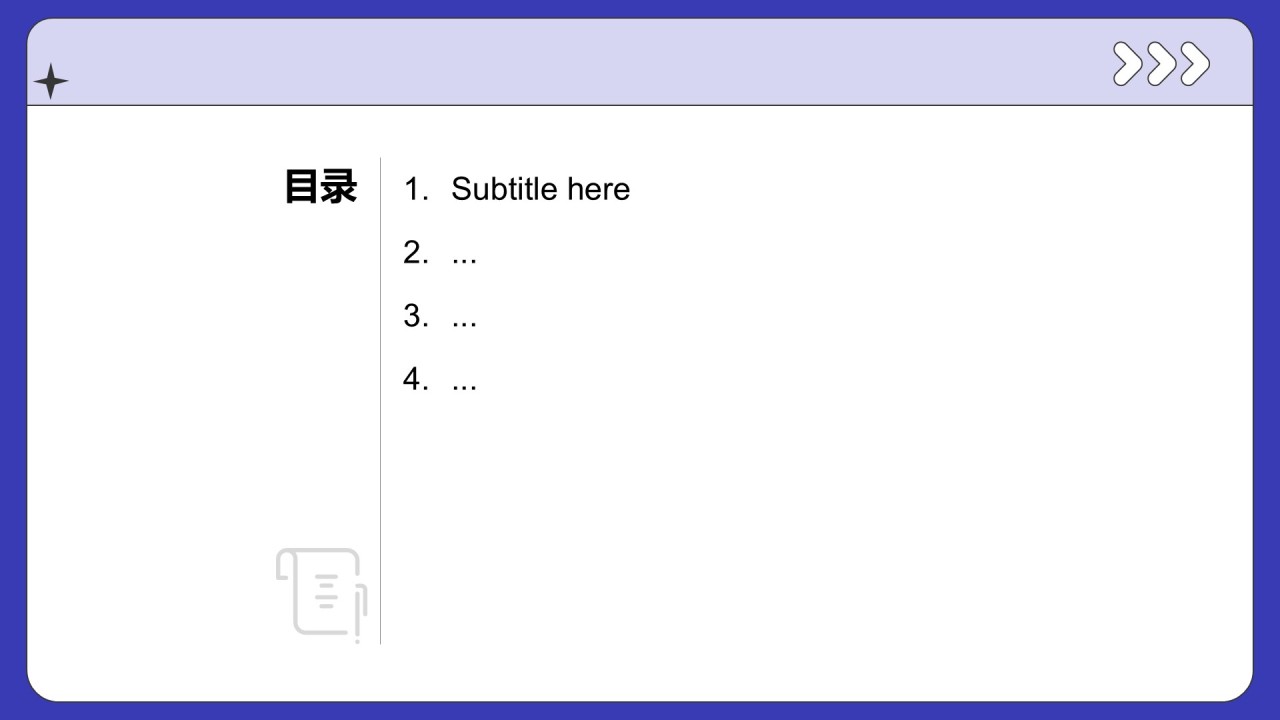Image resolution: width=1280 pixels, height=720 pixels.
Task: Select the list number "3."
Action: point(416,317)
